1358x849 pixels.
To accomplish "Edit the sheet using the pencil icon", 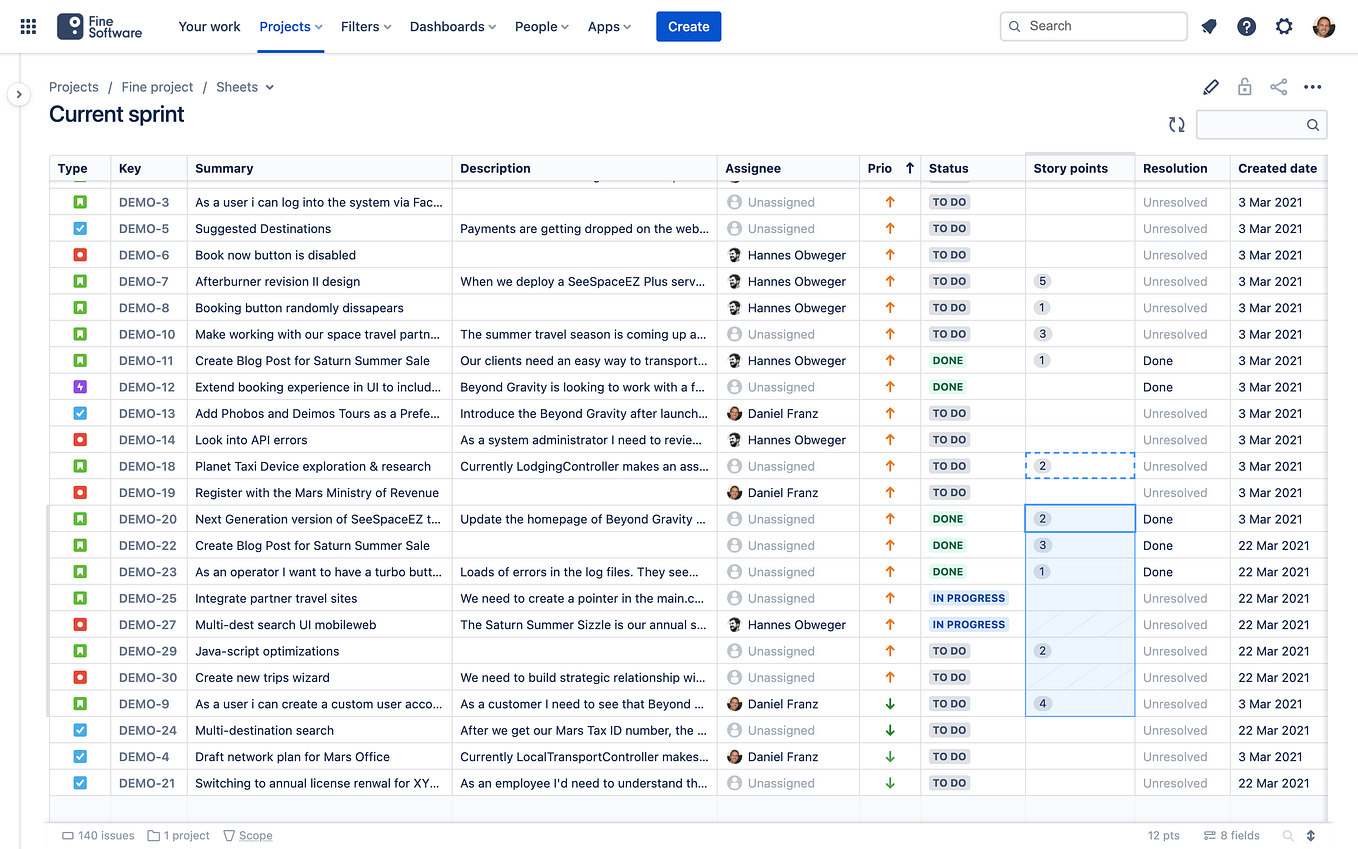I will pyautogui.click(x=1210, y=87).
